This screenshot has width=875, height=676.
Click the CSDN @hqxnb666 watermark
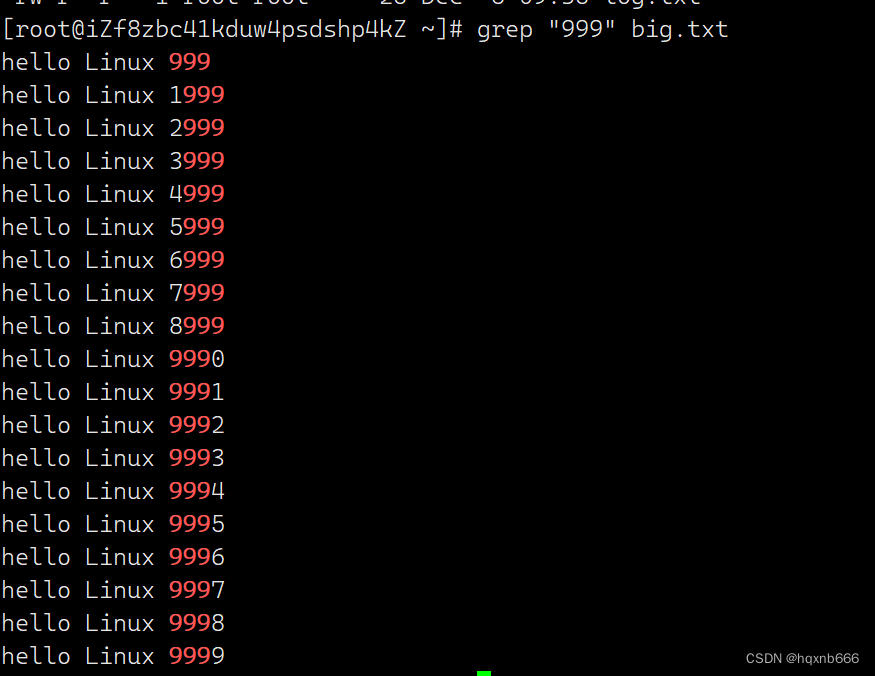(802, 658)
